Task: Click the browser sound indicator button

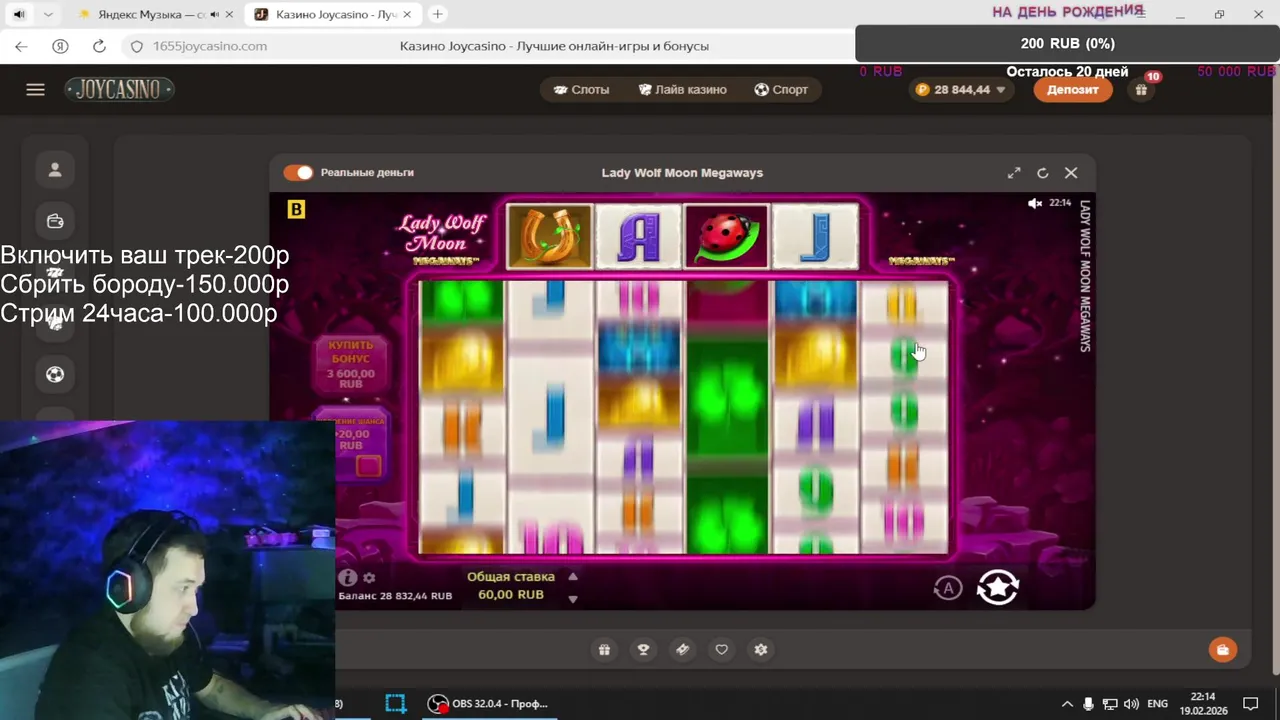Action: [x=19, y=14]
